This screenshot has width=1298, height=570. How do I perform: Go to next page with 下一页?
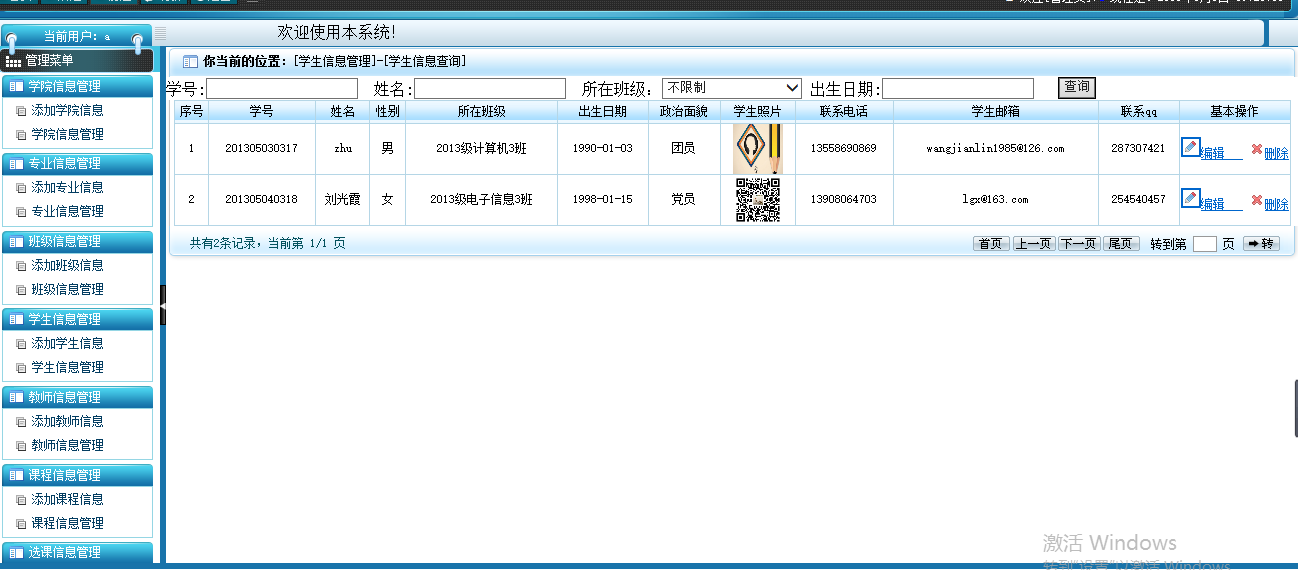tap(1078, 244)
